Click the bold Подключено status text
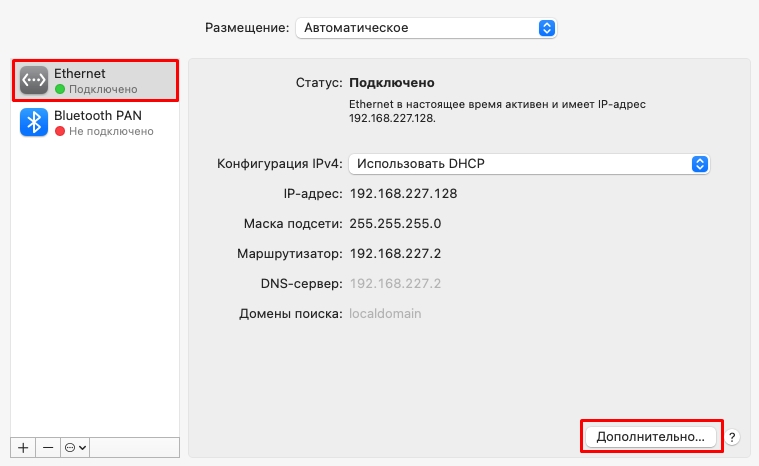 point(392,83)
